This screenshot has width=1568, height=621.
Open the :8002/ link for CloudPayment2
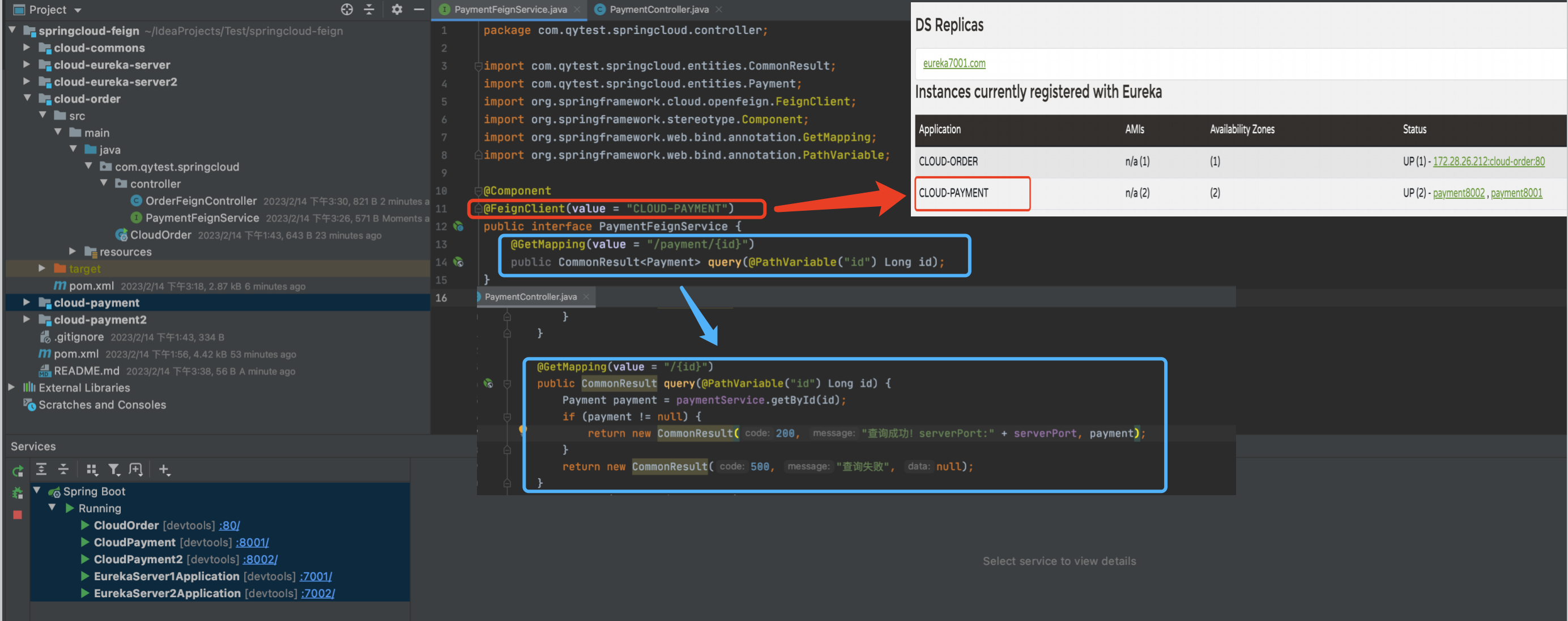[260, 559]
